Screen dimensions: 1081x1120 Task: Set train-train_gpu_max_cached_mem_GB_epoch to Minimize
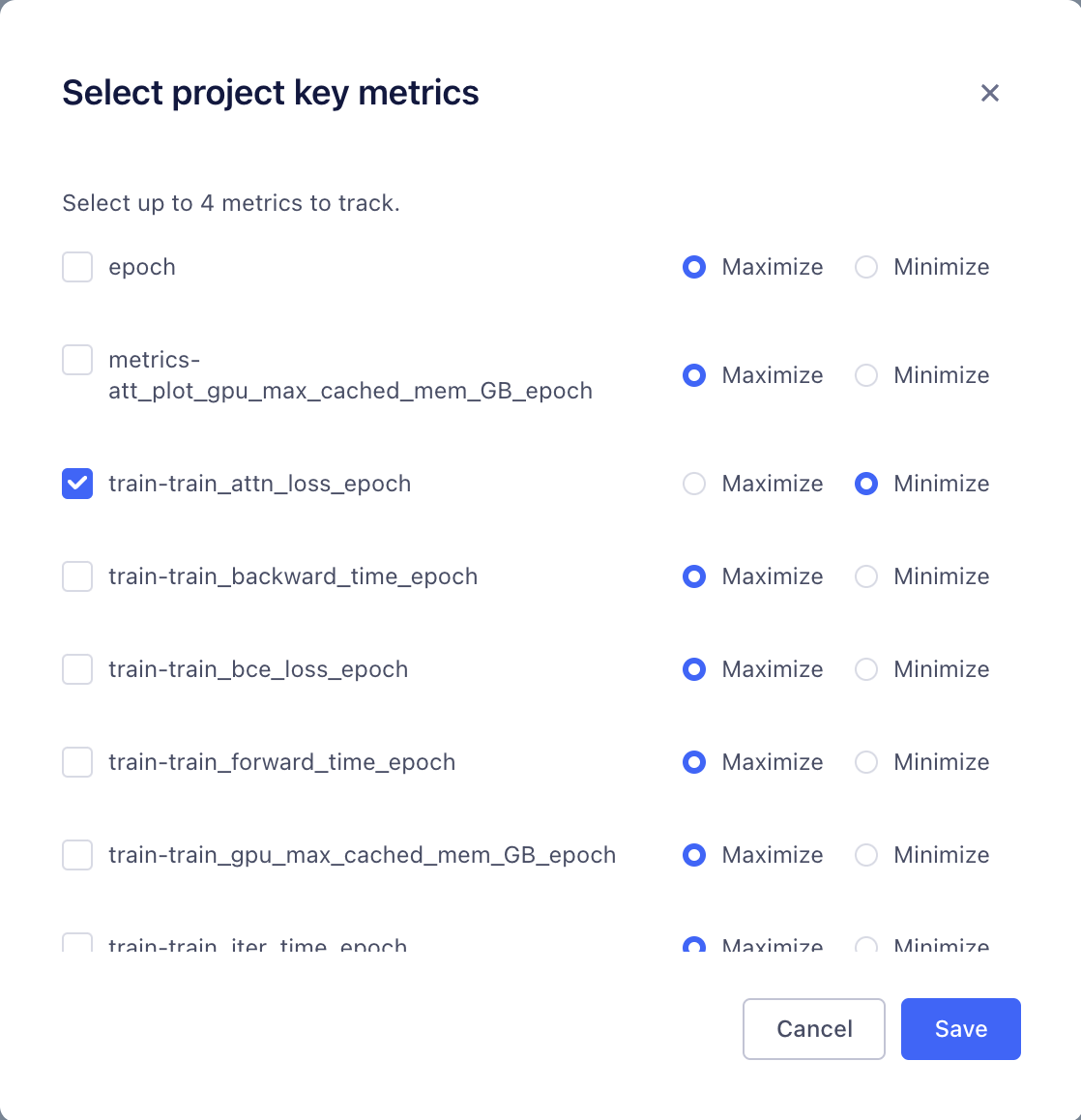pos(866,855)
